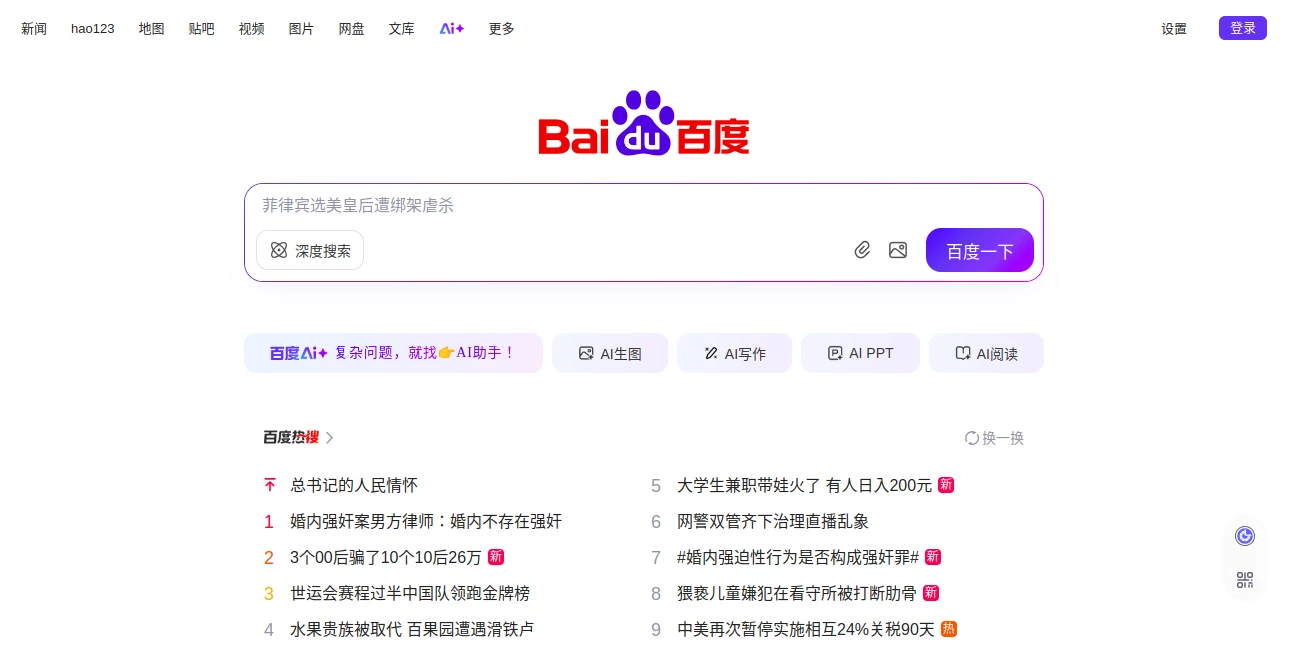Click the 百度一下 search button

click(980, 250)
